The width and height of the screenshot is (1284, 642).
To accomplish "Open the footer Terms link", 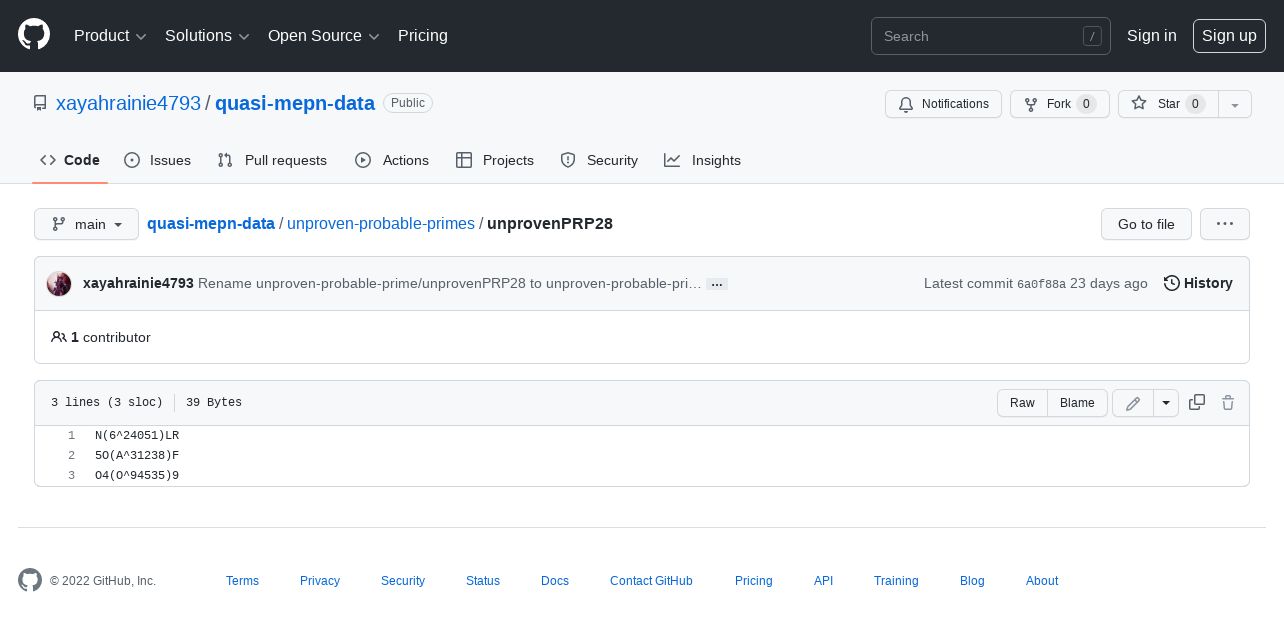I will [x=242, y=581].
